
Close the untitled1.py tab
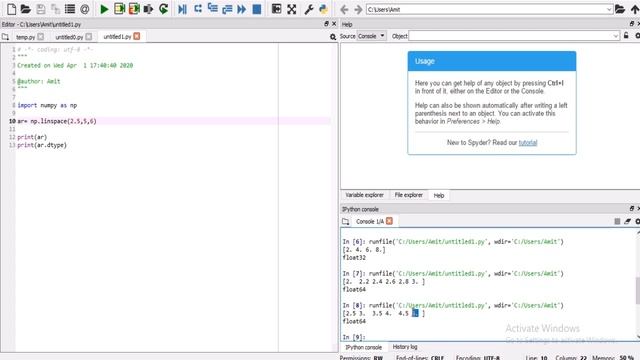pyautogui.click(x=137, y=36)
